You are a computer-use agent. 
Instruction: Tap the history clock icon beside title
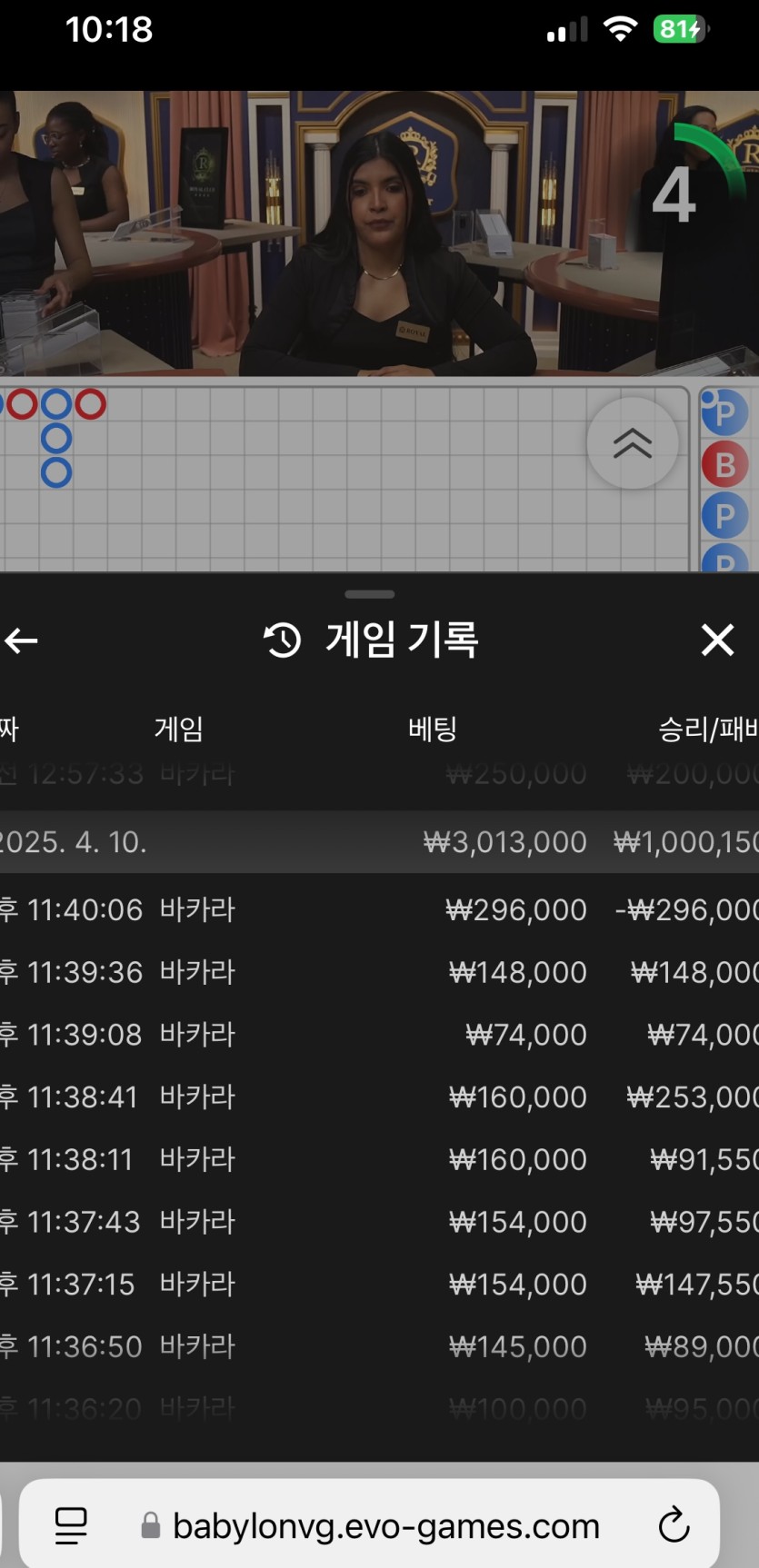tap(282, 640)
